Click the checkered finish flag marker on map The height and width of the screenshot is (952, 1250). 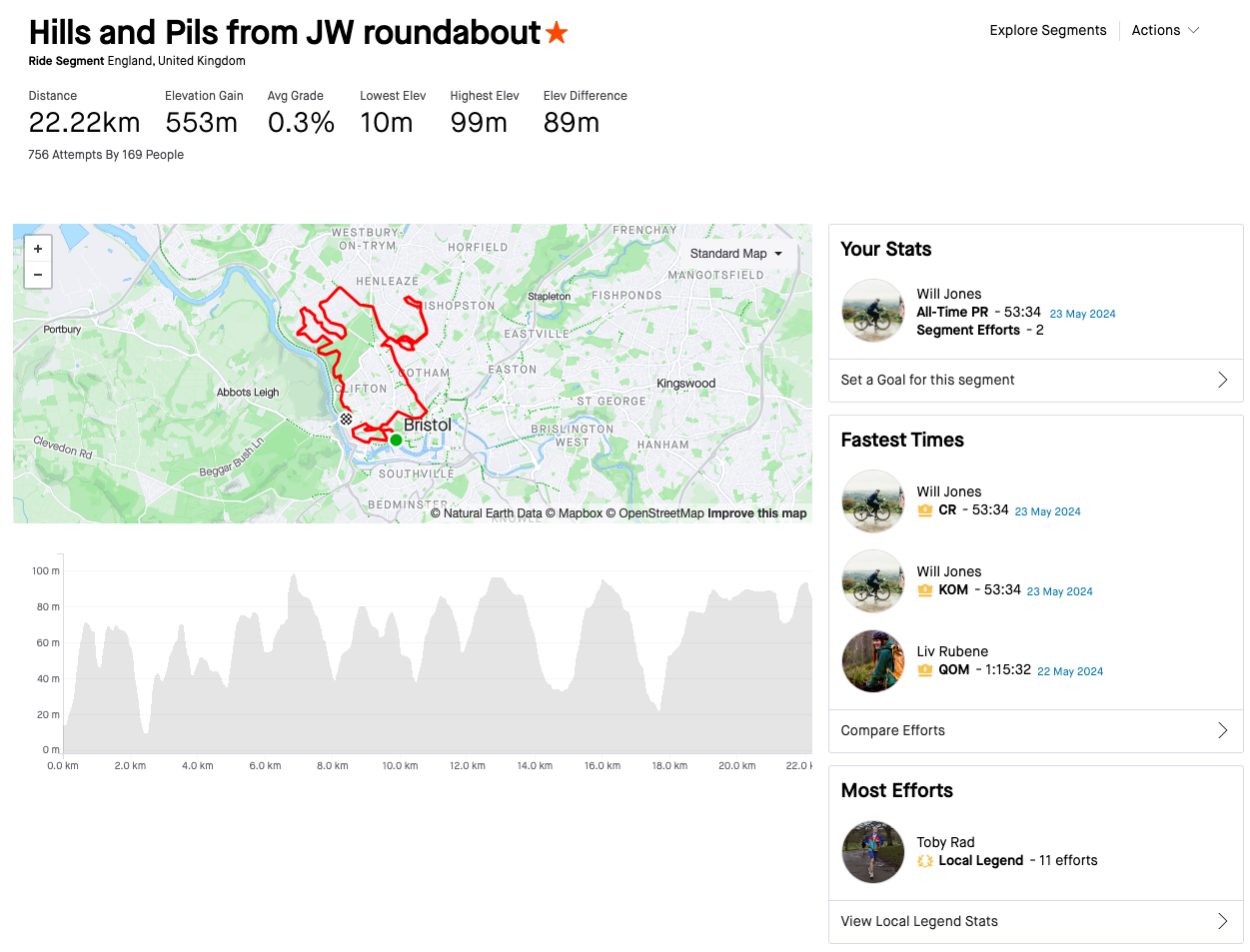pos(346,420)
